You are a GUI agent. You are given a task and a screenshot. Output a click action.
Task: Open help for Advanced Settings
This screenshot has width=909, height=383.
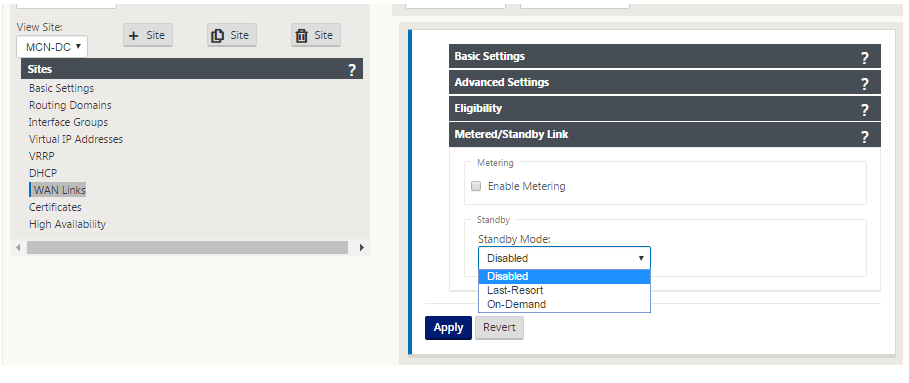[x=864, y=84]
